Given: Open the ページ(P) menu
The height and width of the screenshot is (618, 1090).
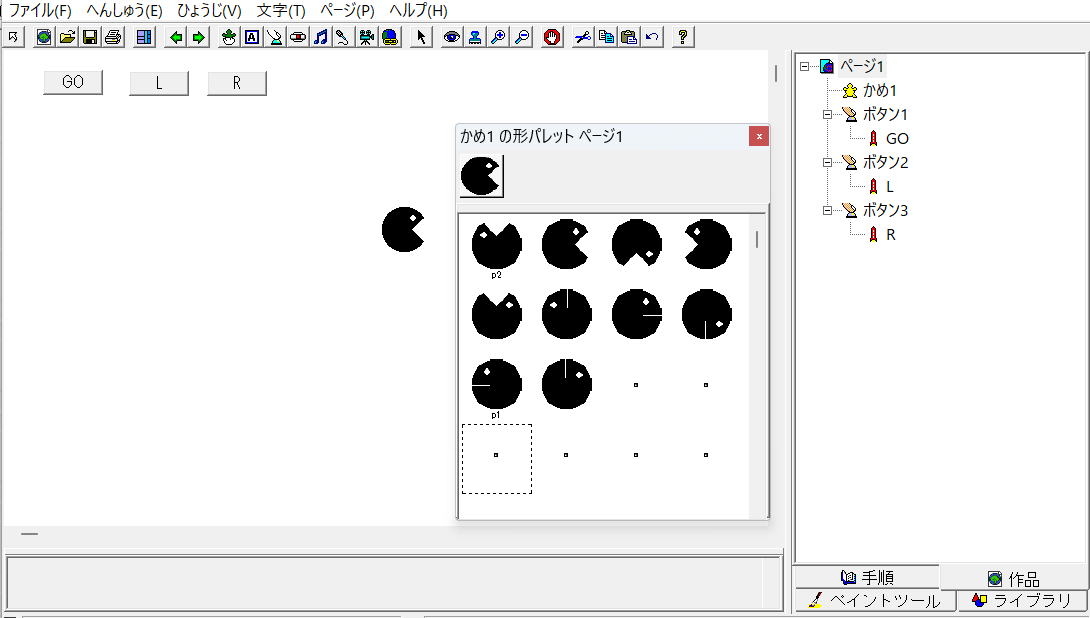Looking at the screenshot, I should tap(347, 10).
